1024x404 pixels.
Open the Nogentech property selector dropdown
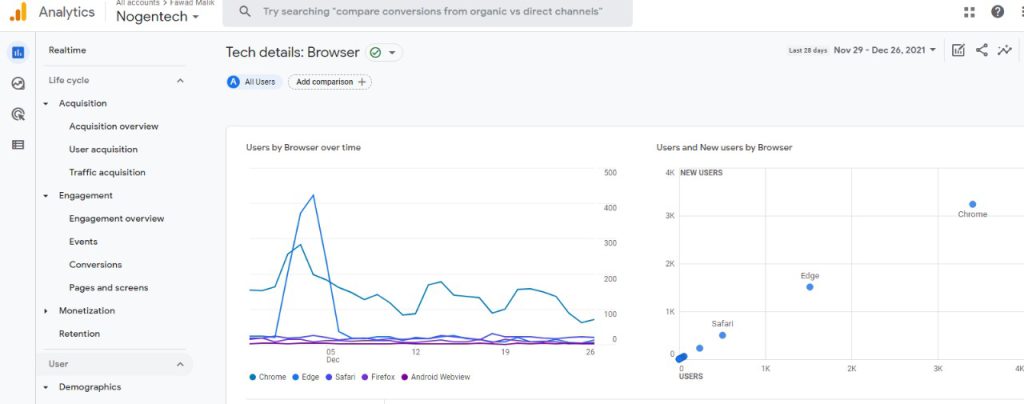click(157, 17)
